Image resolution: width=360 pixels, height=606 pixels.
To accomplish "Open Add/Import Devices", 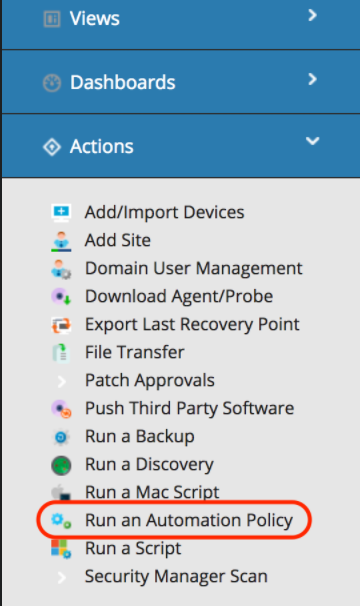I will click(x=164, y=213).
